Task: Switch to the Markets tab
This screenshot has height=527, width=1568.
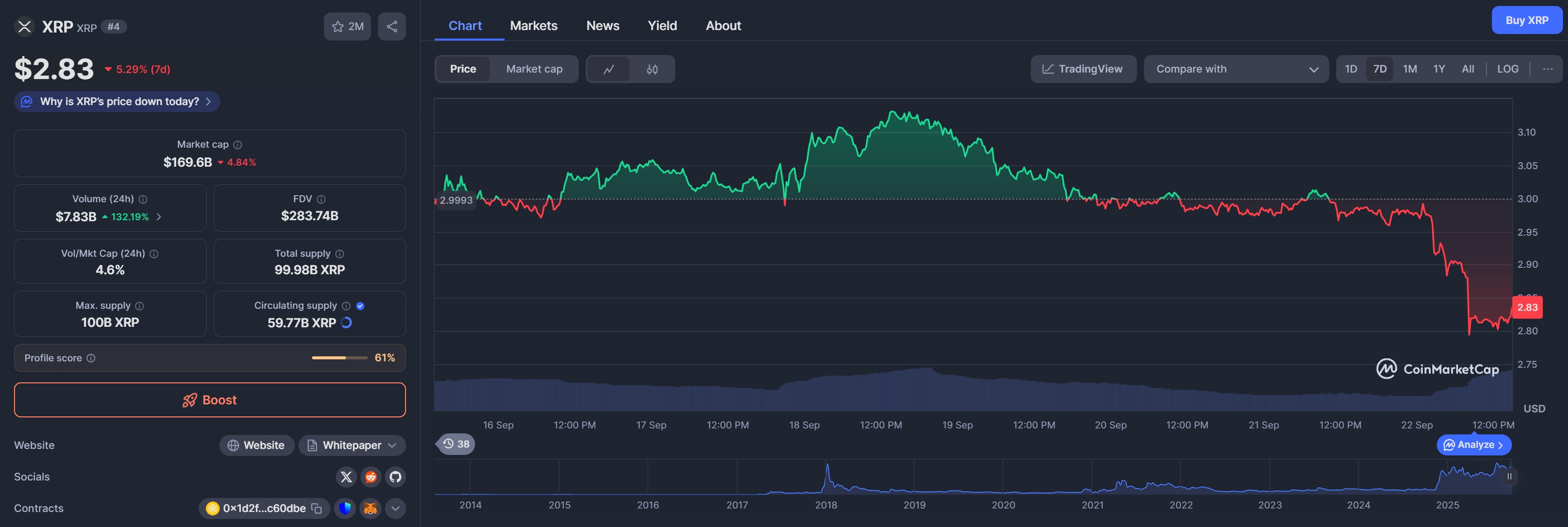Action: click(x=533, y=26)
